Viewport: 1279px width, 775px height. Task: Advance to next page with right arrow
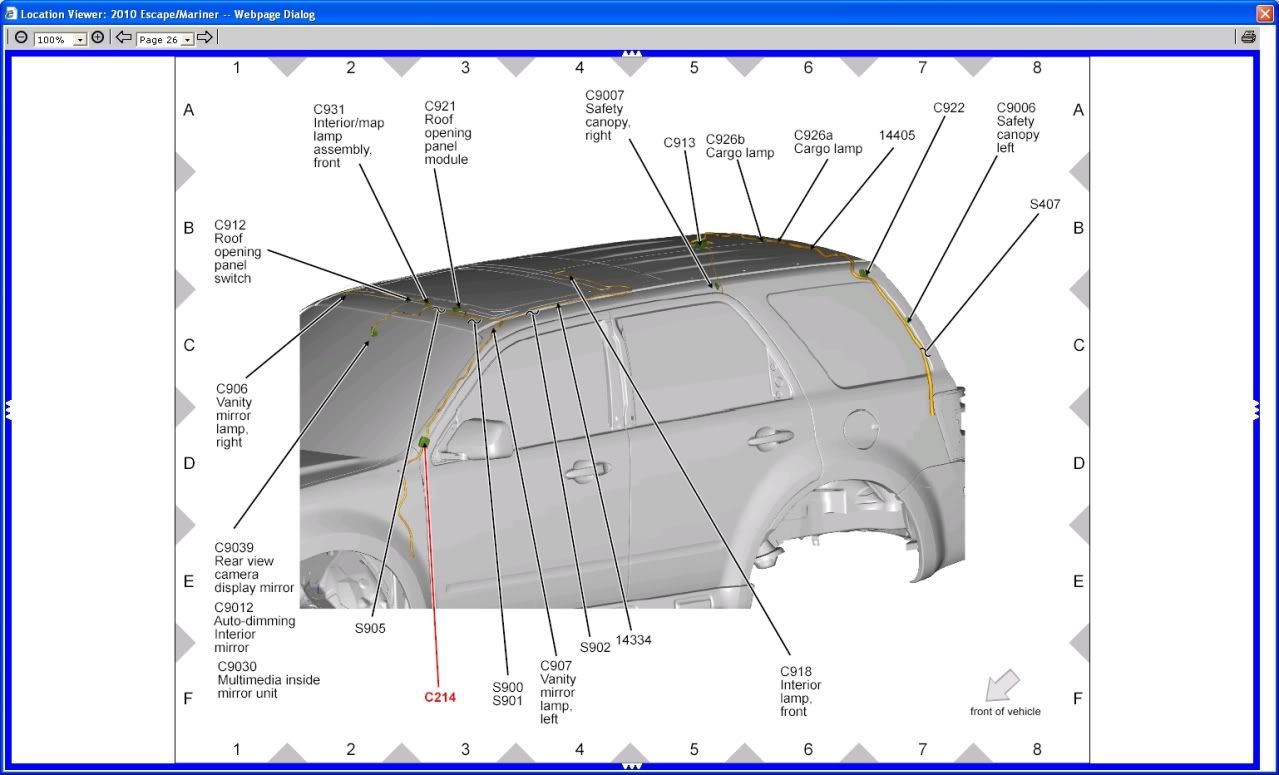(204, 38)
